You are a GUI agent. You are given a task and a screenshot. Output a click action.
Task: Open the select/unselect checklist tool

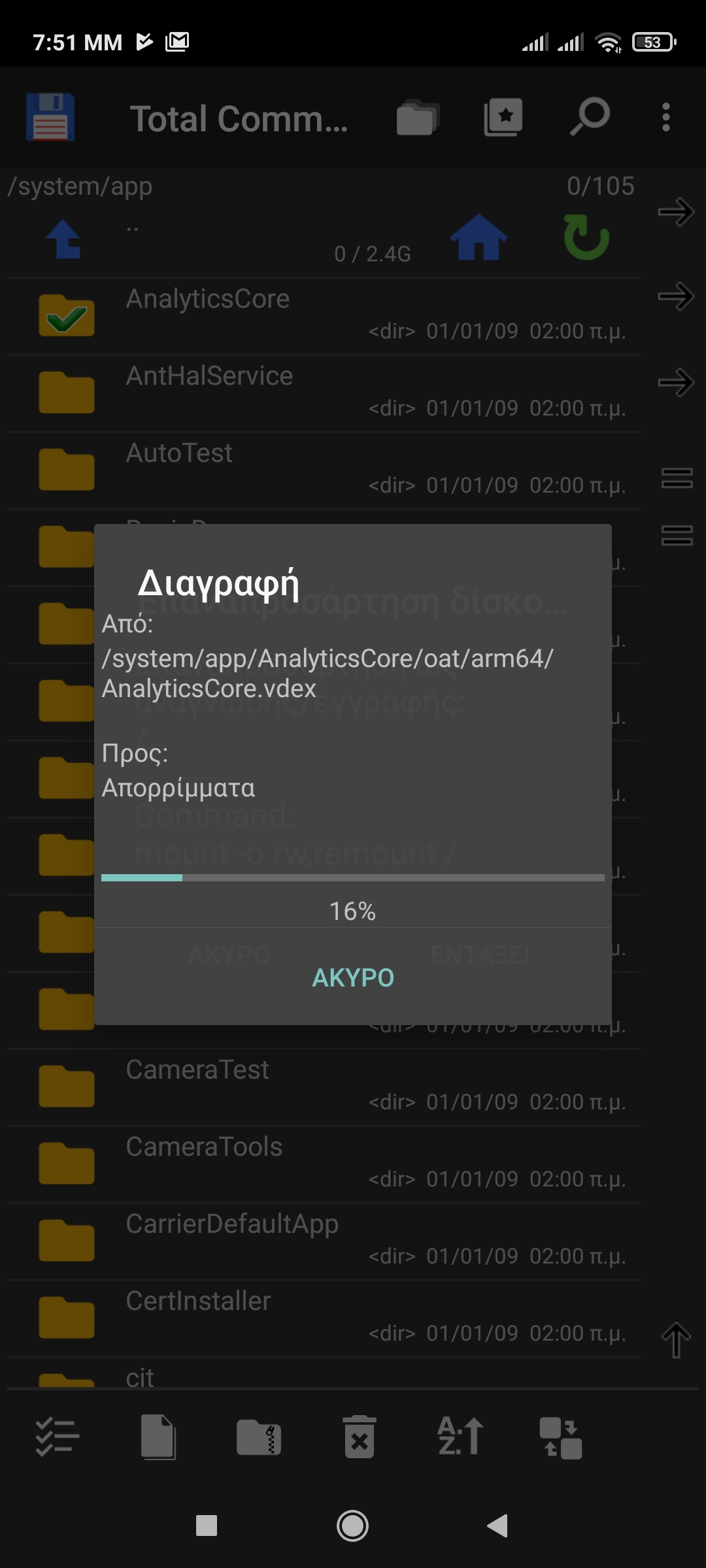tap(57, 1437)
